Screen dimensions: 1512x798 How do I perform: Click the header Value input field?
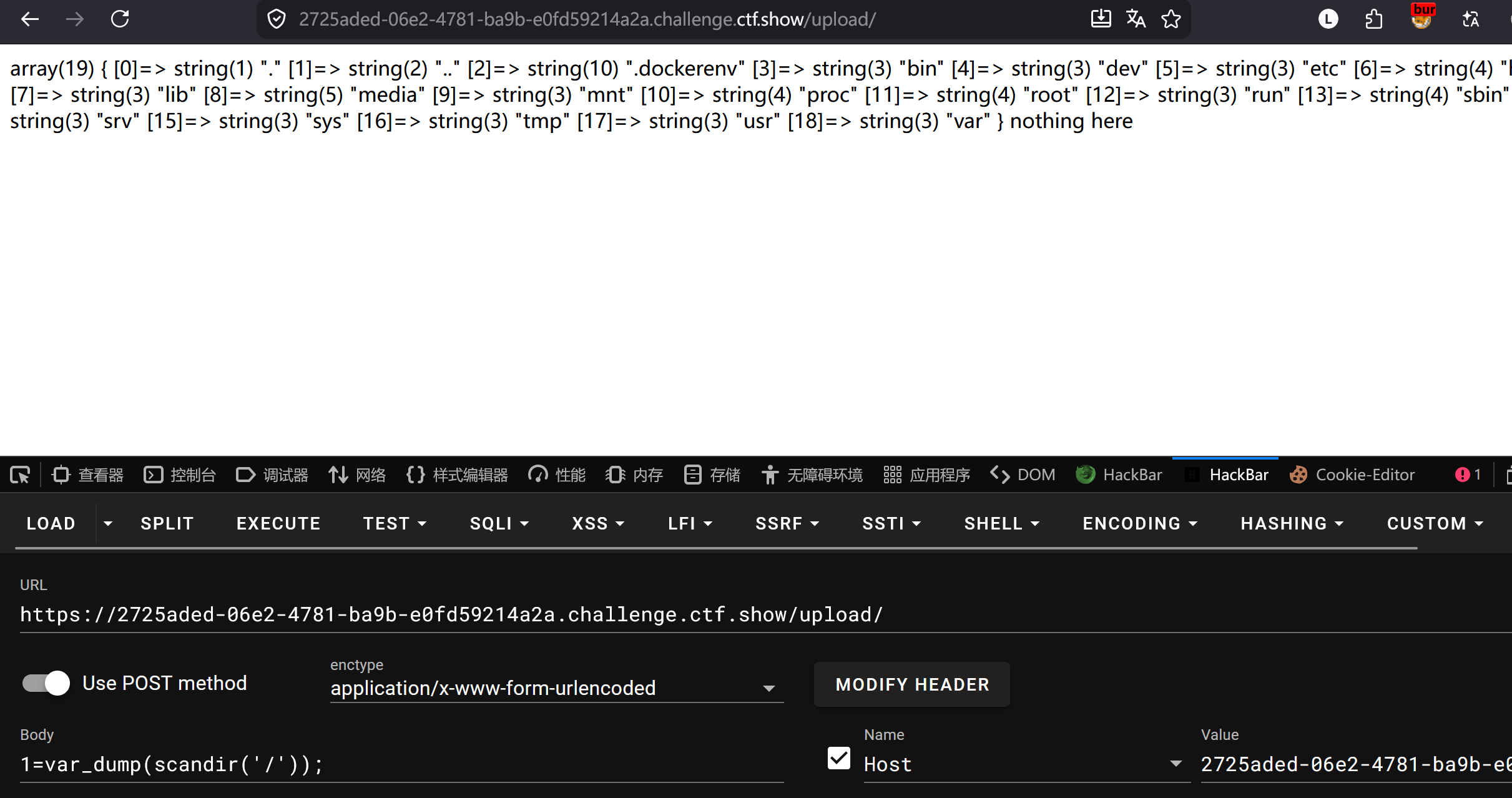[x=1356, y=764]
